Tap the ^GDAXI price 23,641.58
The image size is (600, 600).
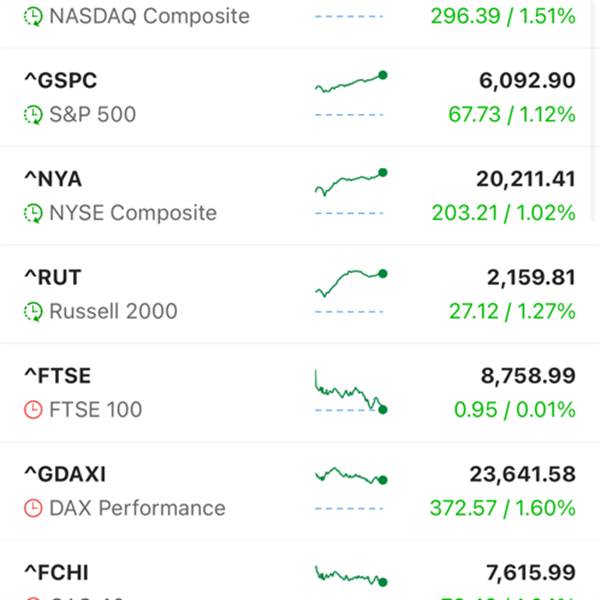coord(523,474)
